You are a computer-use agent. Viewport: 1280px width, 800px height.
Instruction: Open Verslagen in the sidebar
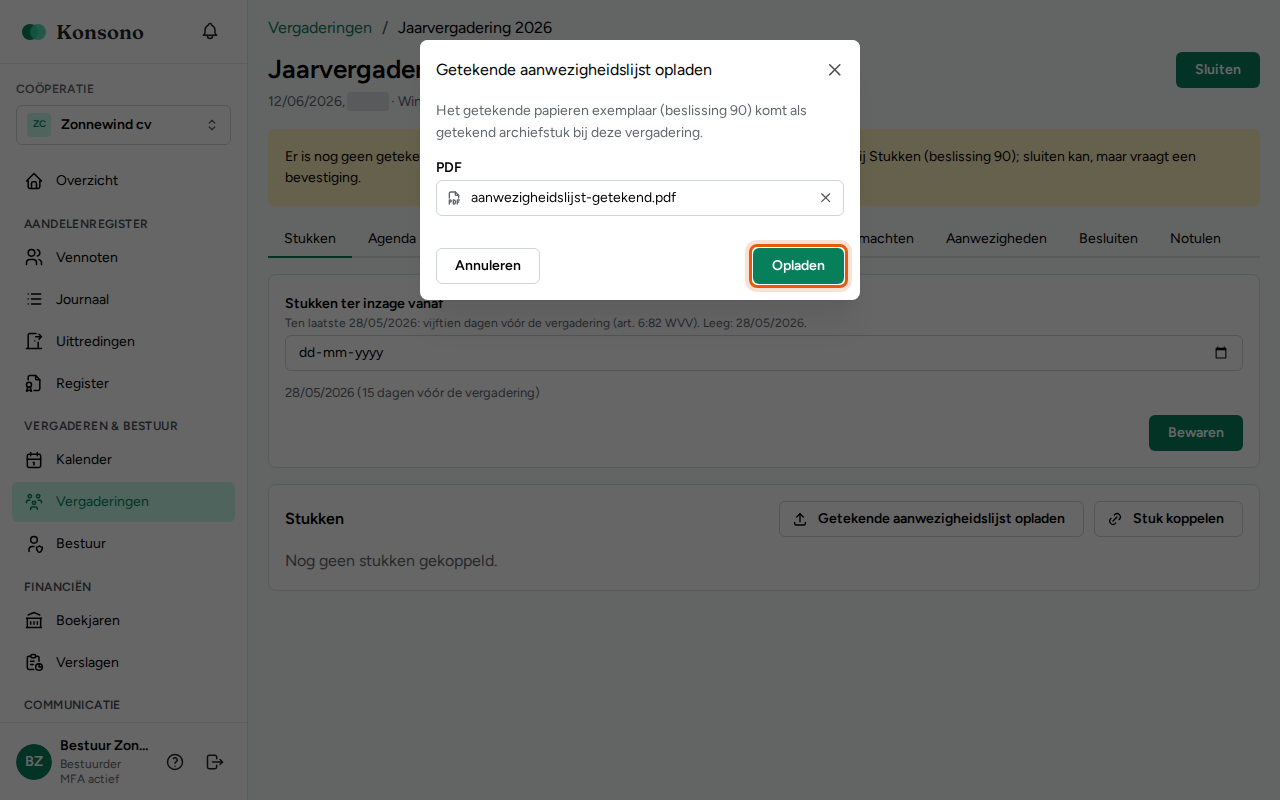pyautogui.click(x=123, y=663)
